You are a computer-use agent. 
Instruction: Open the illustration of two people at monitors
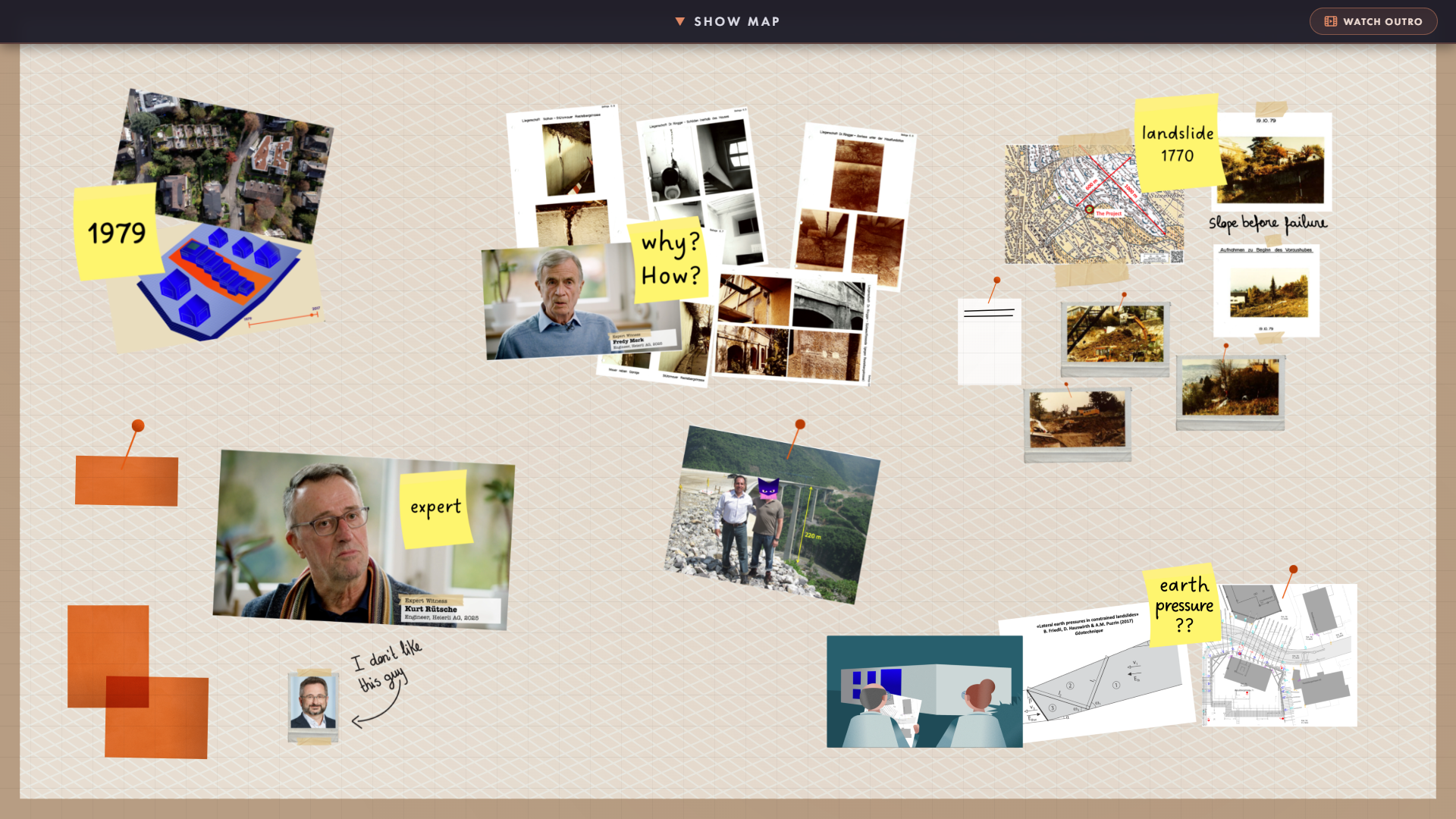(924, 692)
